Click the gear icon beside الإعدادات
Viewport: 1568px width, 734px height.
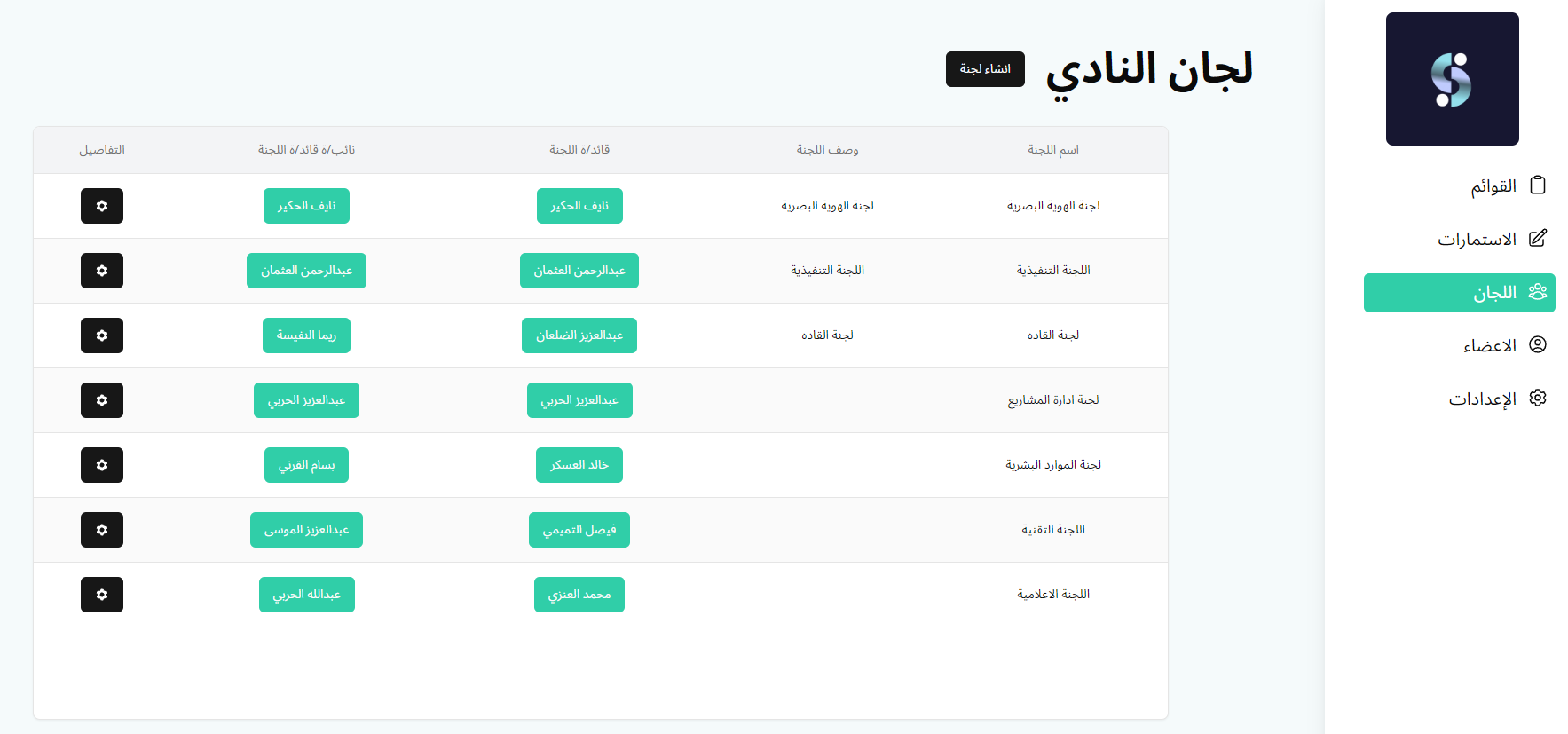[1538, 399]
